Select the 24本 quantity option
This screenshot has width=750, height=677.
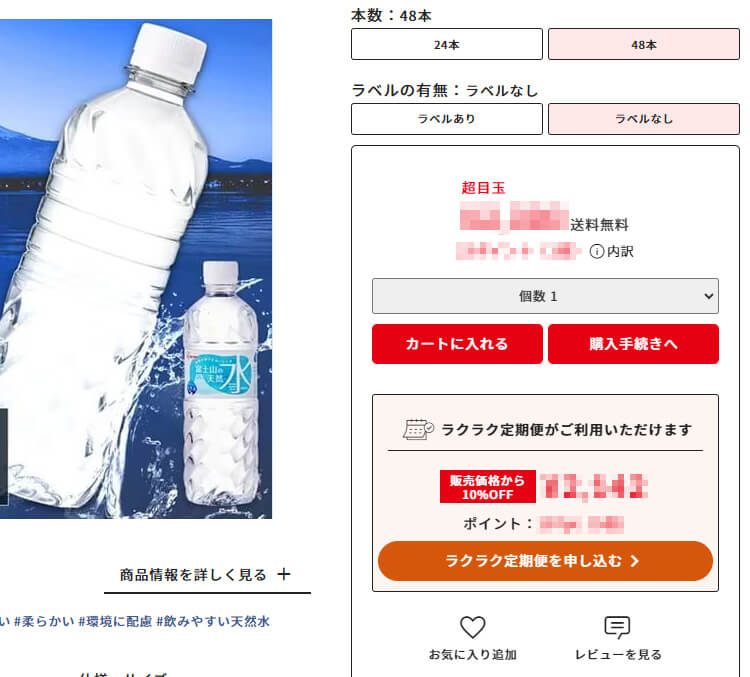click(447, 44)
